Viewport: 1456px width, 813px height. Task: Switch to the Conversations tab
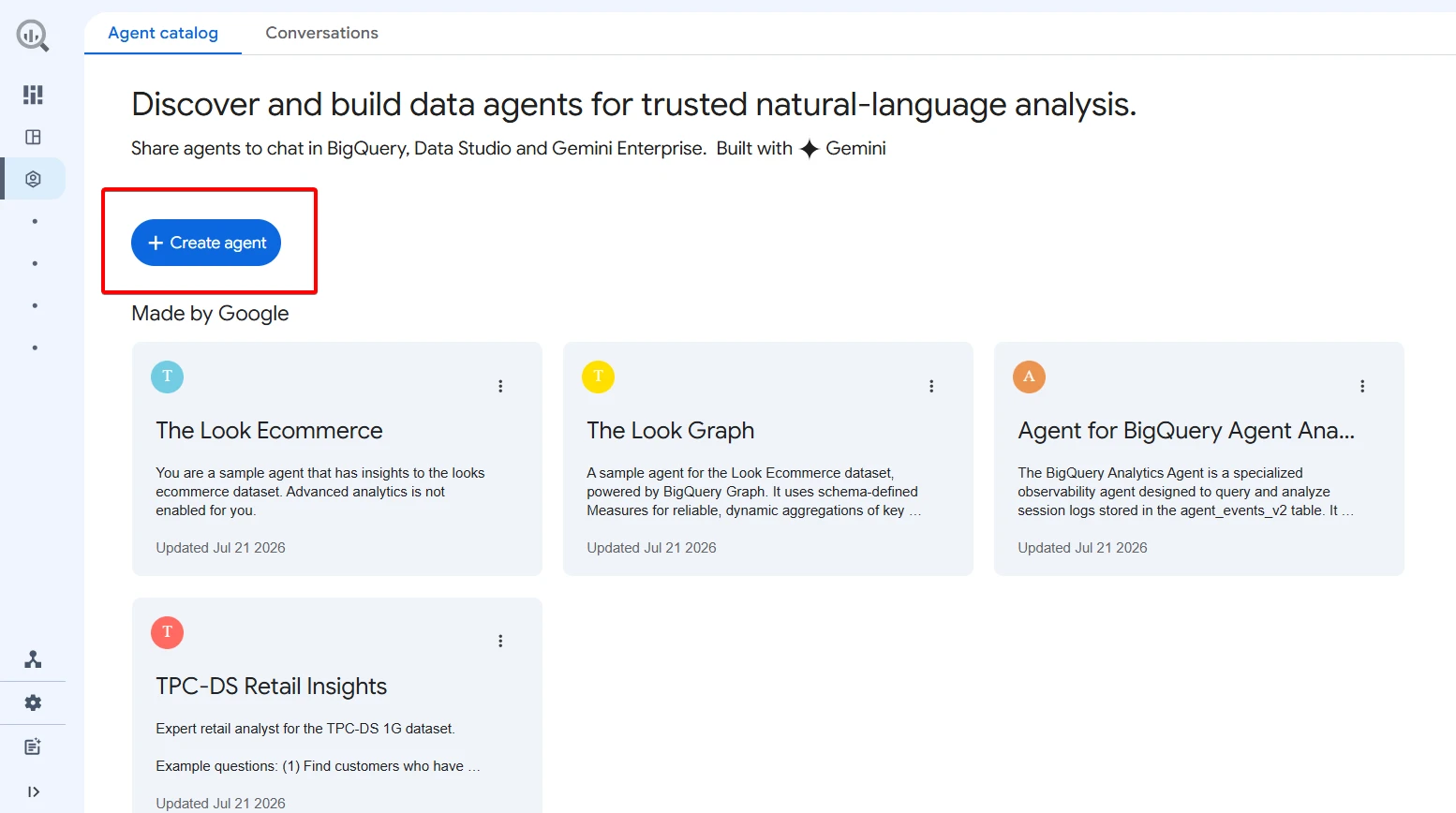click(322, 33)
